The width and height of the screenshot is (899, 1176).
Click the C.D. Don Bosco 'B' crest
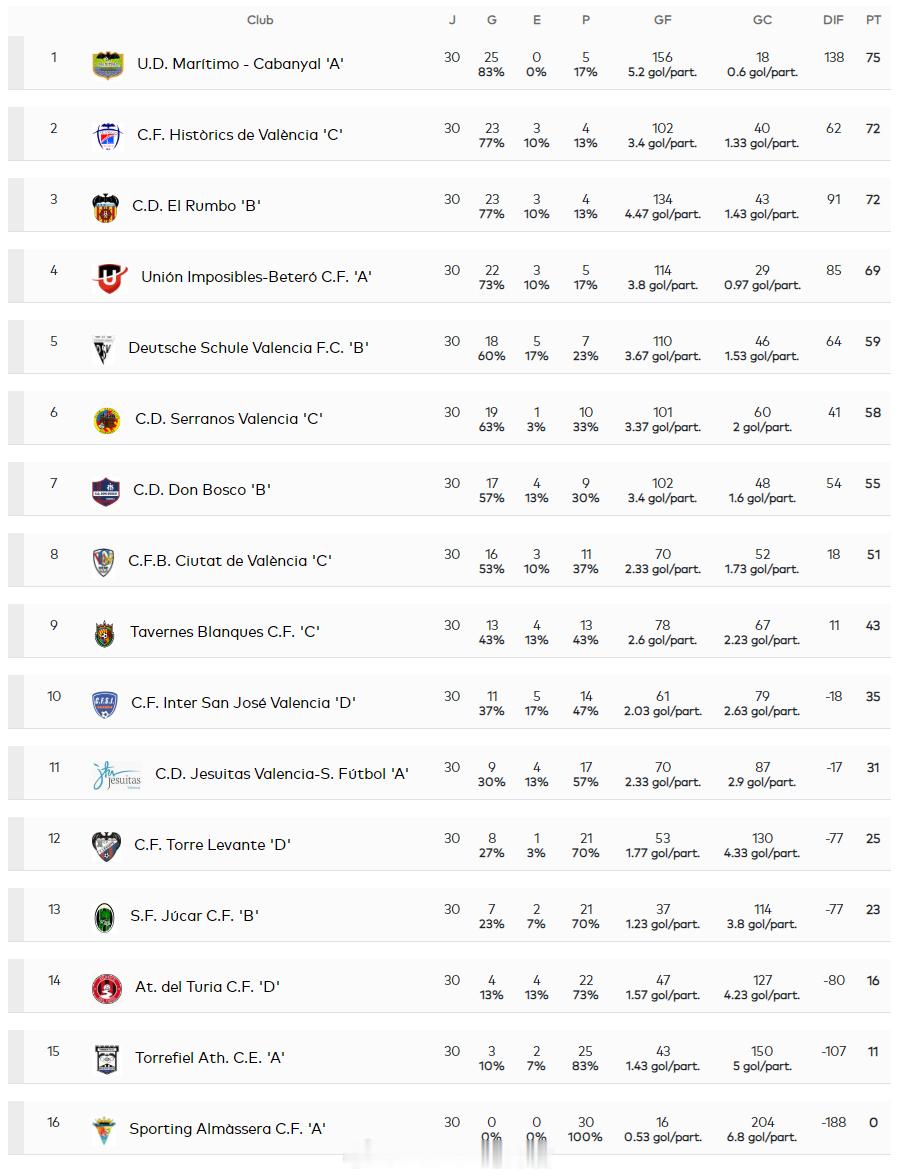(x=105, y=491)
